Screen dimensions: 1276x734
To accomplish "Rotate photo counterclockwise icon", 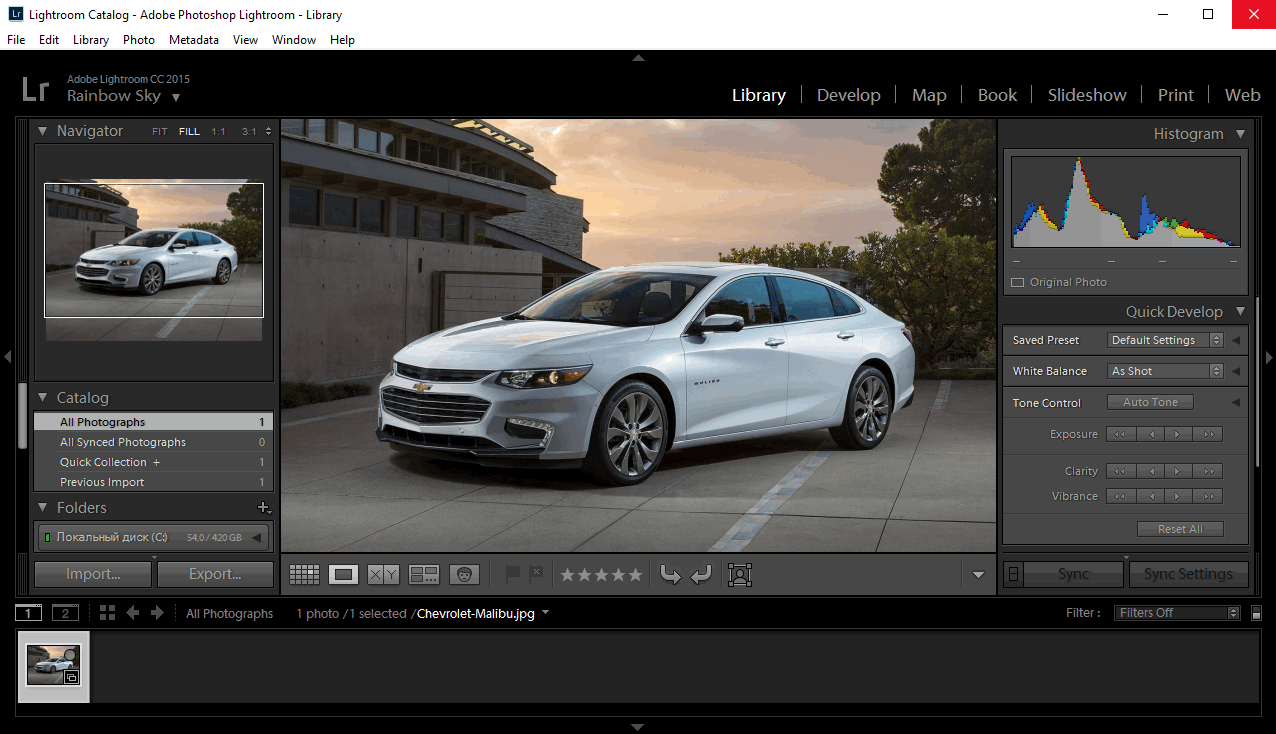I will pos(671,574).
